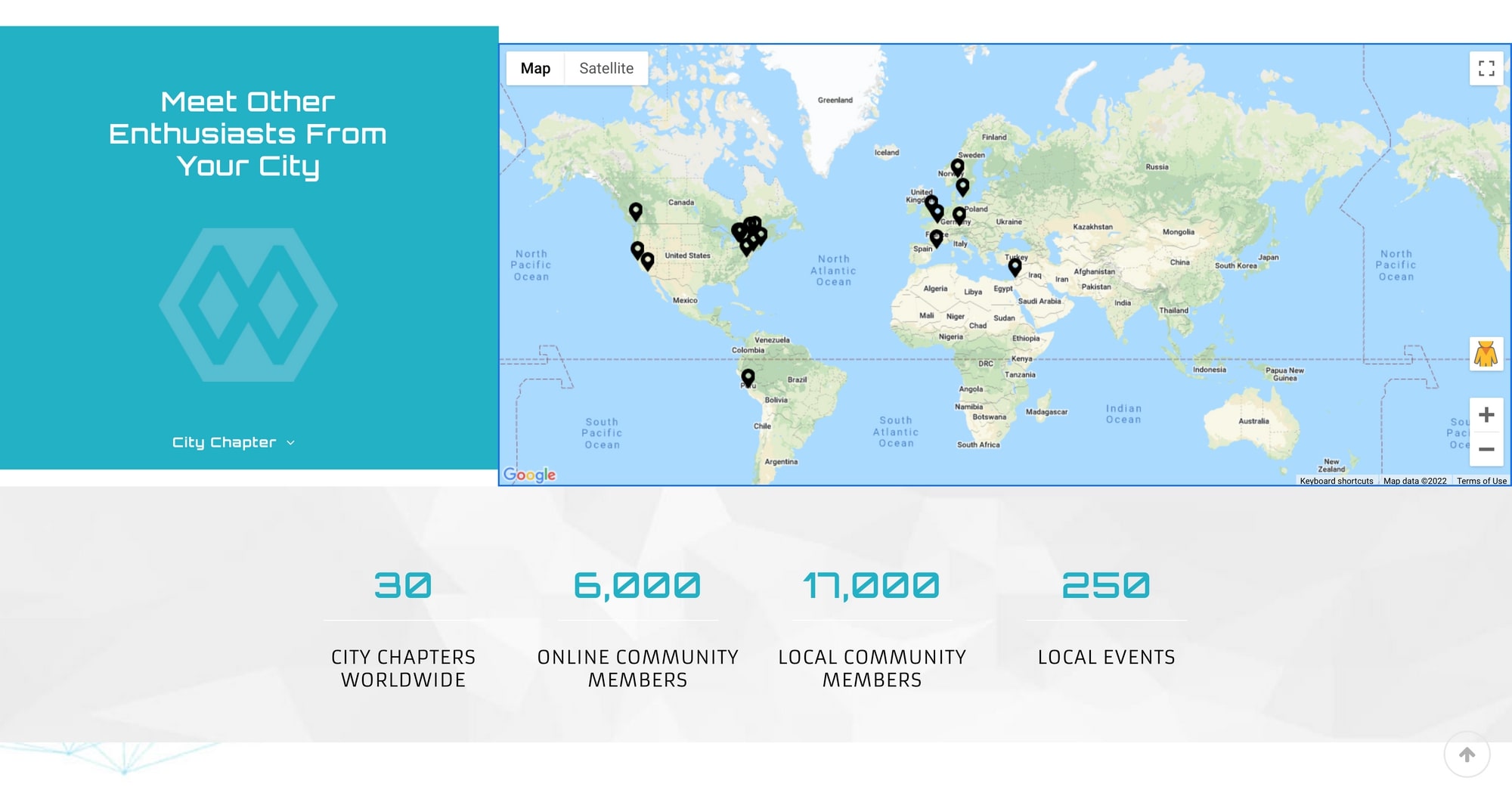Switch the map to Satellite view
Screen dimensions: 1512x793
pos(606,68)
